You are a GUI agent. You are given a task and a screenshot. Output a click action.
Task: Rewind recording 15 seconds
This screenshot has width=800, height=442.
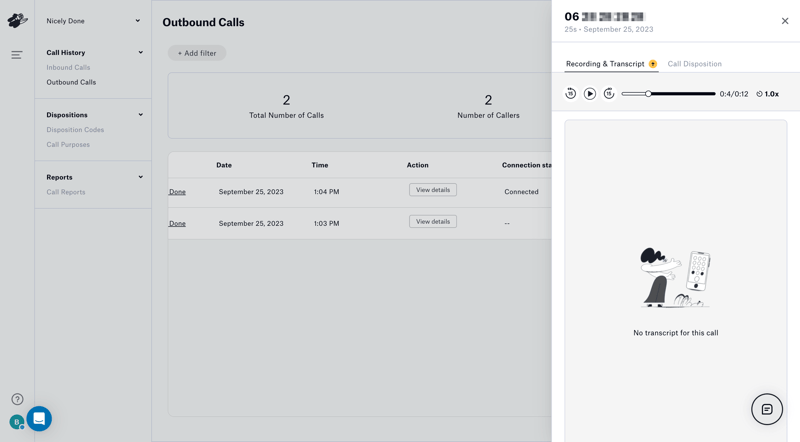click(570, 94)
